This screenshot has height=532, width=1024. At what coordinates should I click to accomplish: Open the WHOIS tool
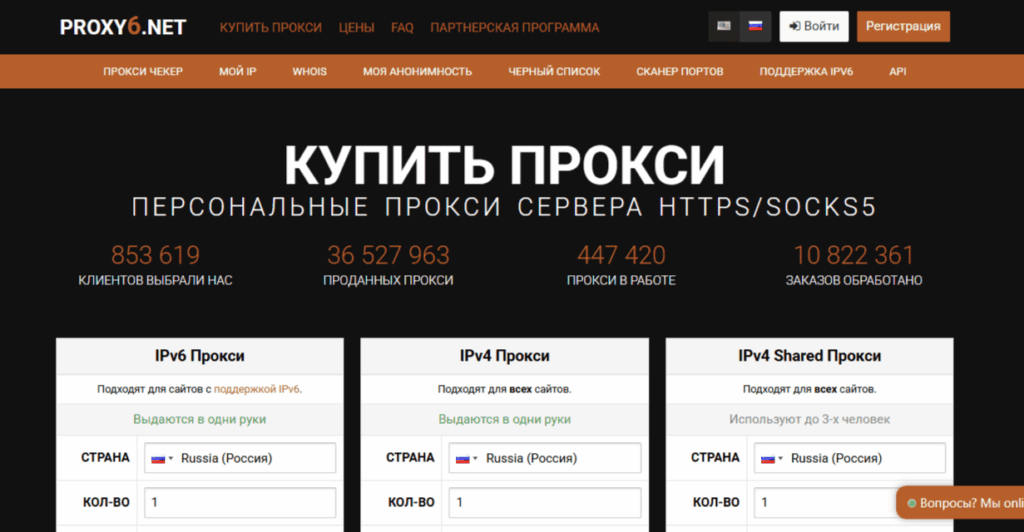click(x=310, y=72)
